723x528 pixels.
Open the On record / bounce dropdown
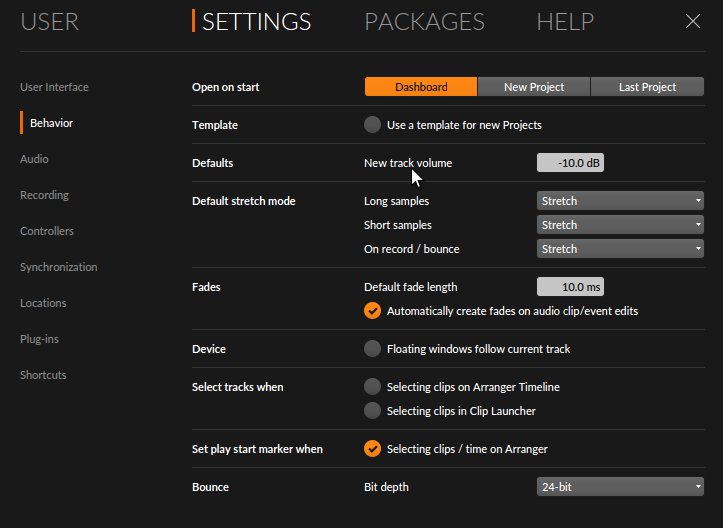(x=620, y=249)
